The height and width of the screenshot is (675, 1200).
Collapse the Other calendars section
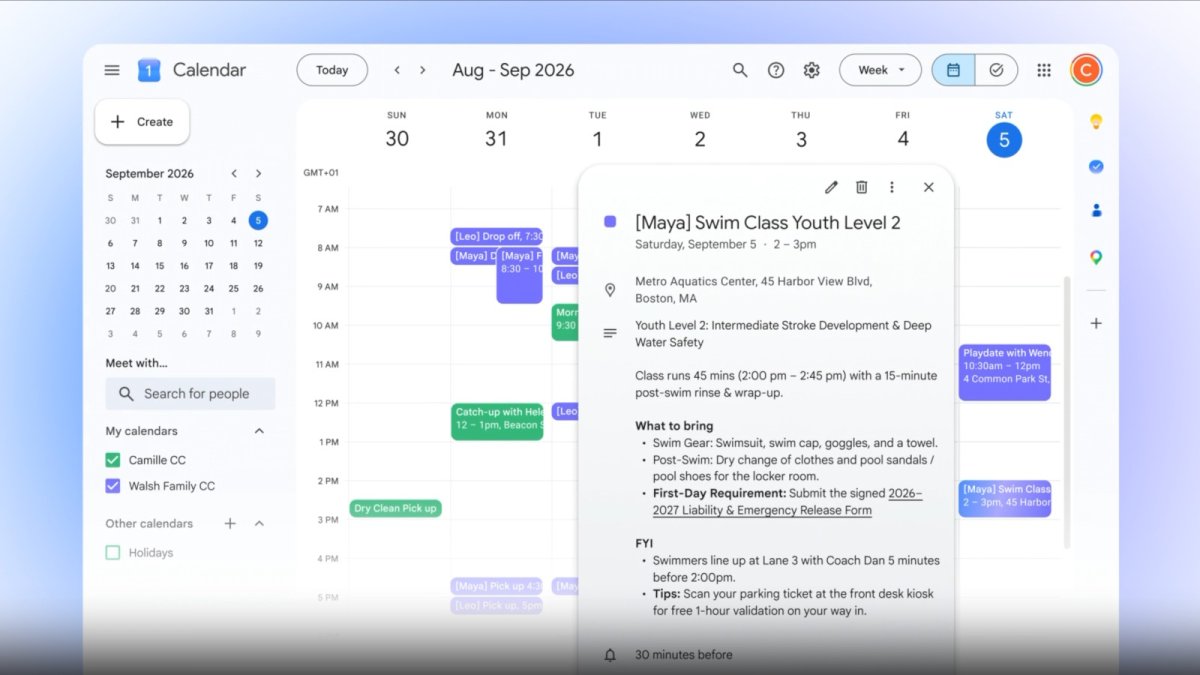click(259, 523)
